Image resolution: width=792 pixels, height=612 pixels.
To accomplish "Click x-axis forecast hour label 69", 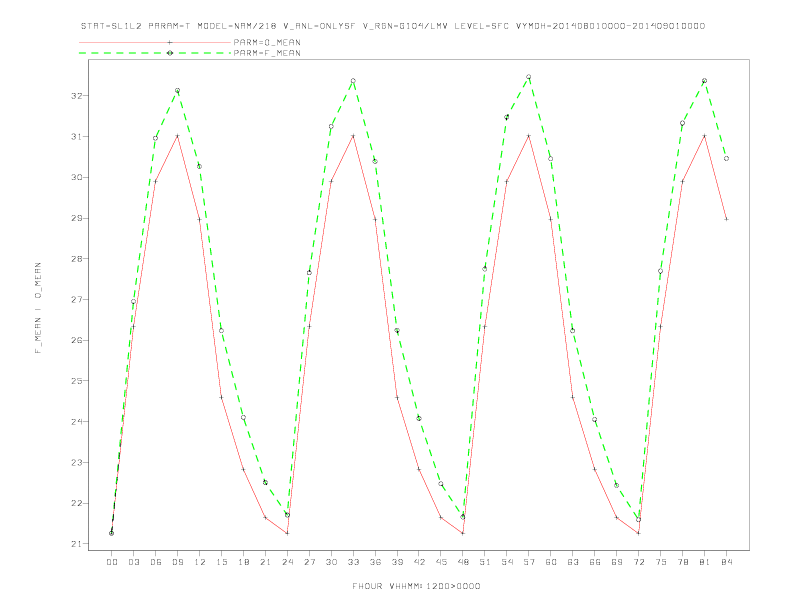I will tap(617, 562).
